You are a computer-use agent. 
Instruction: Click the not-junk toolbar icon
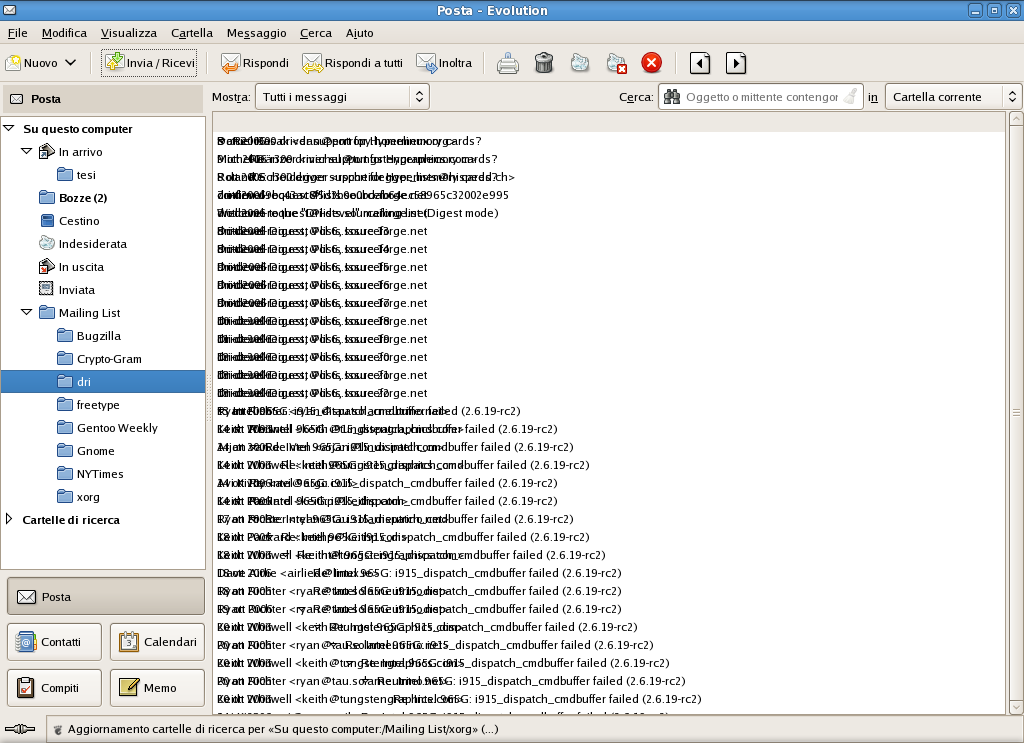(616, 63)
